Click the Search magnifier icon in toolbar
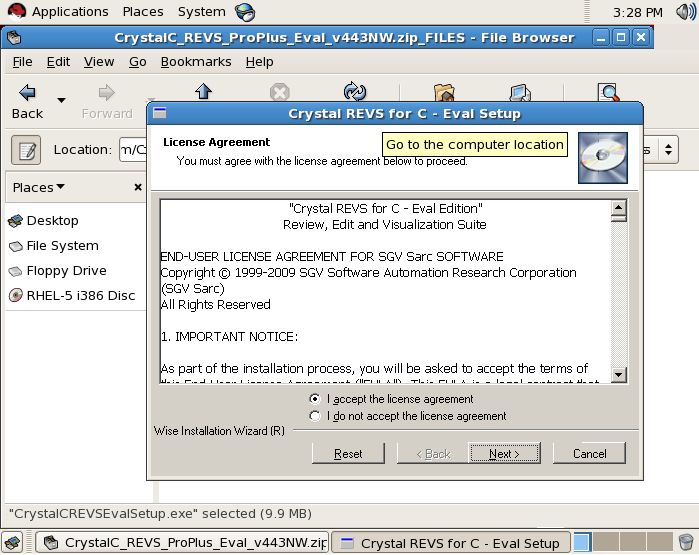The height and width of the screenshot is (555, 699). pos(608,92)
